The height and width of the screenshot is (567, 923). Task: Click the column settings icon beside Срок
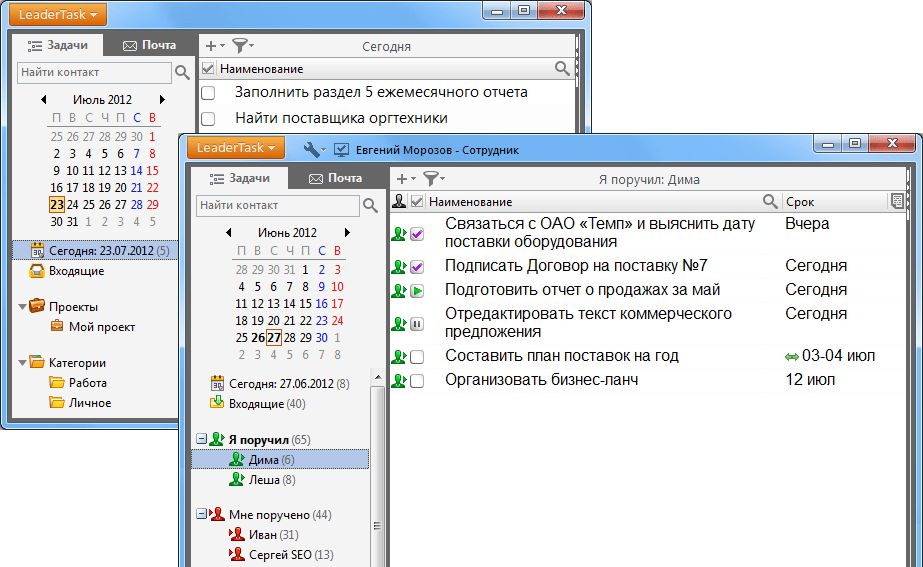(x=897, y=201)
